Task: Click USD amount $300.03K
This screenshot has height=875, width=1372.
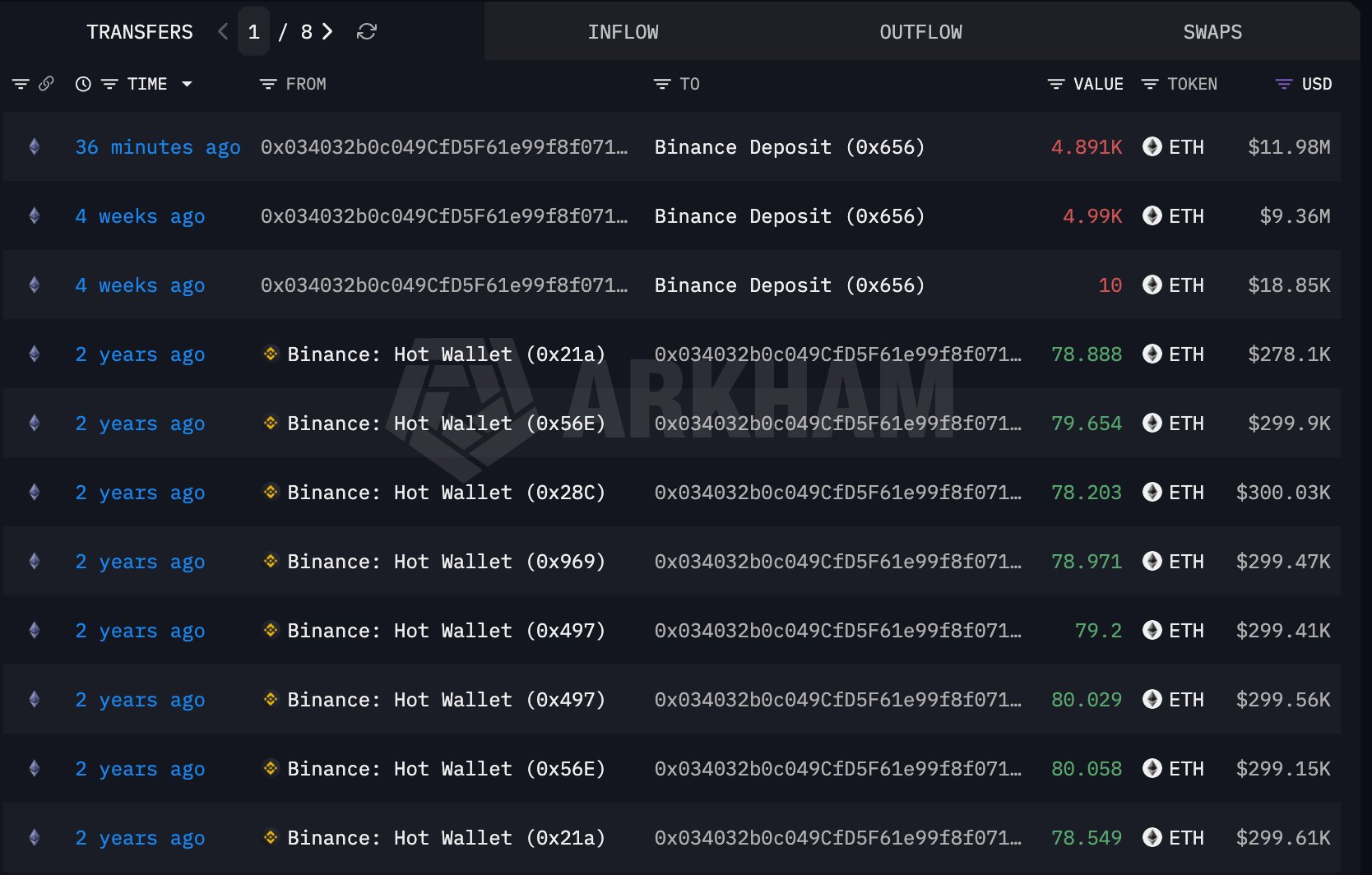Action: pos(1283,493)
